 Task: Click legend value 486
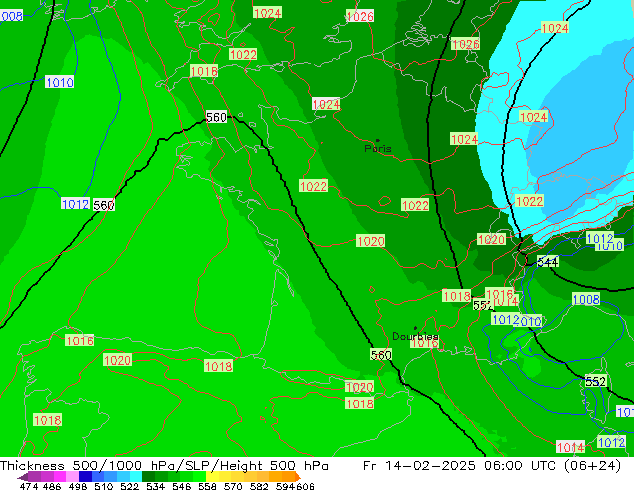pos(52,486)
